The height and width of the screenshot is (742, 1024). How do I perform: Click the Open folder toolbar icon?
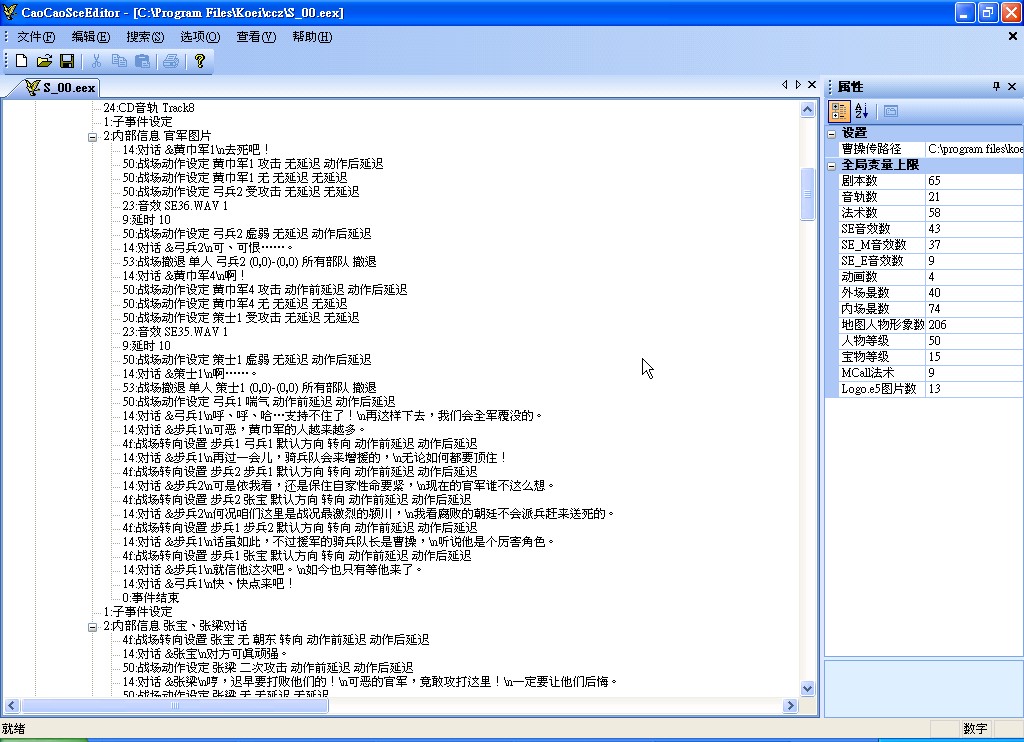[44, 61]
